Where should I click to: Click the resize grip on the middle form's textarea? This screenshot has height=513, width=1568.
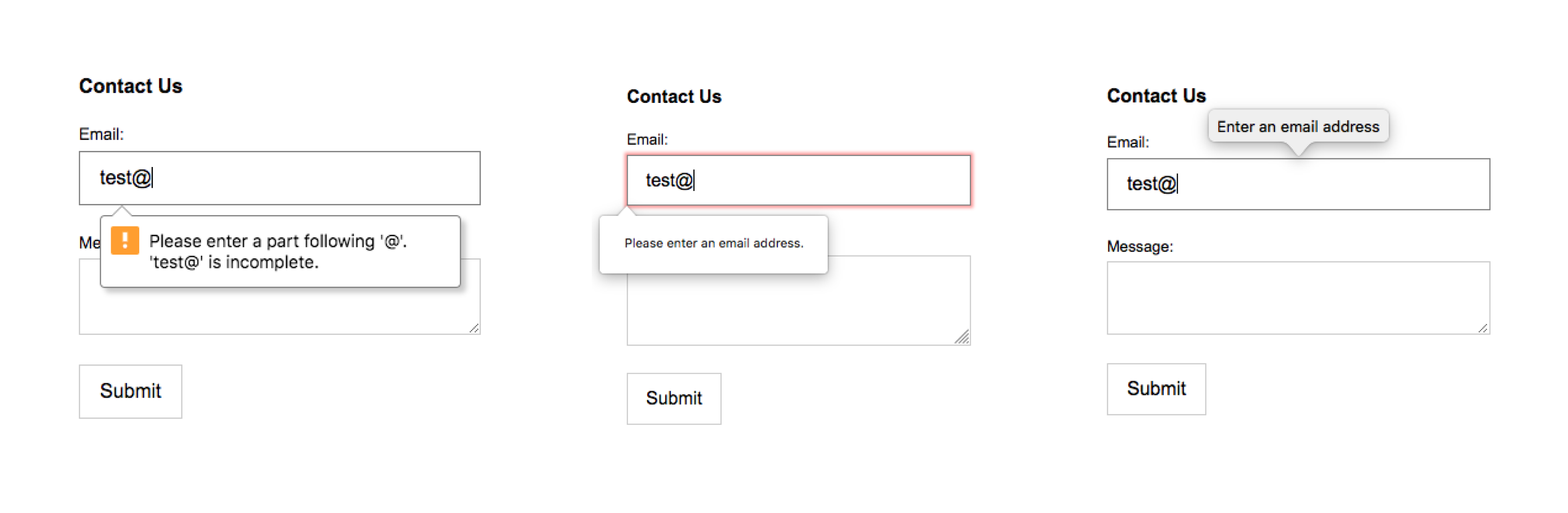(x=962, y=338)
